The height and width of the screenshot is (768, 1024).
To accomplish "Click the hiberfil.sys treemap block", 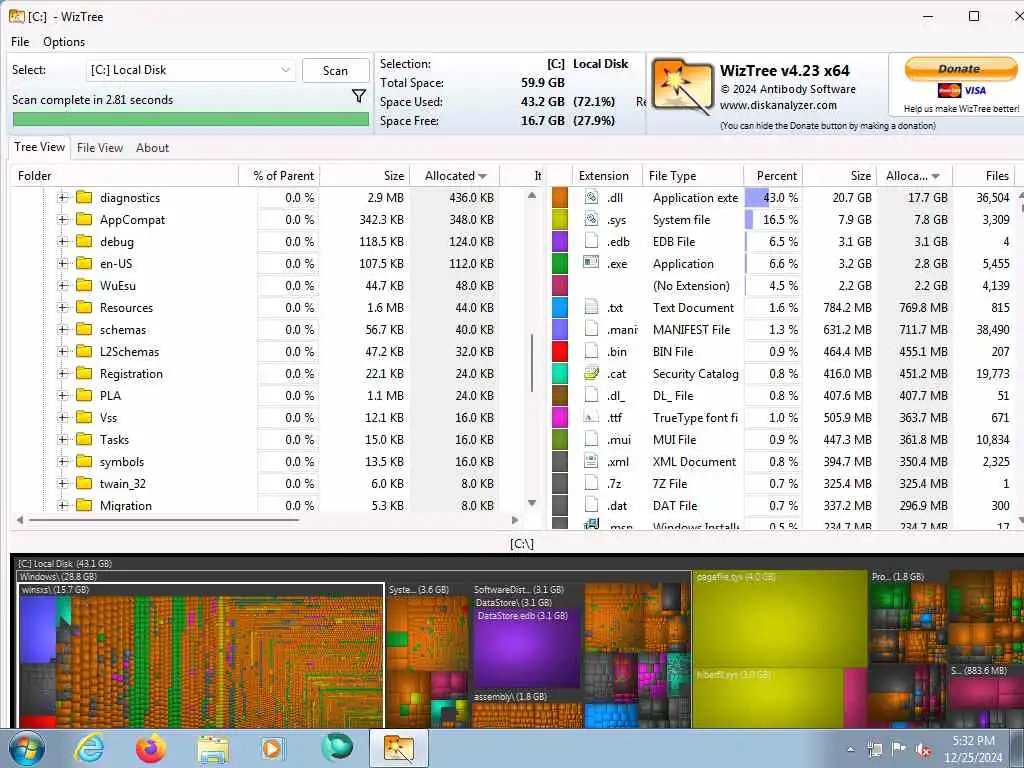I will pyautogui.click(x=767, y=697).
